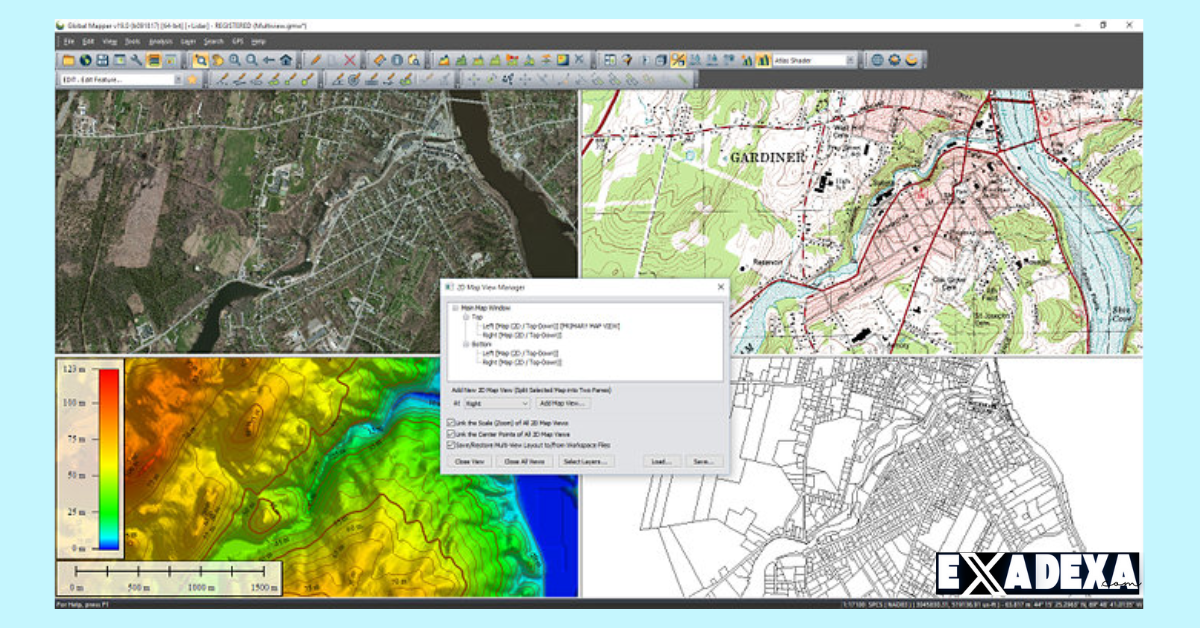Viewport: 1200px width, 628px height.
Task: Toggle Save/Restore Multi-View Layout checkbox
Action: point(450,445)
